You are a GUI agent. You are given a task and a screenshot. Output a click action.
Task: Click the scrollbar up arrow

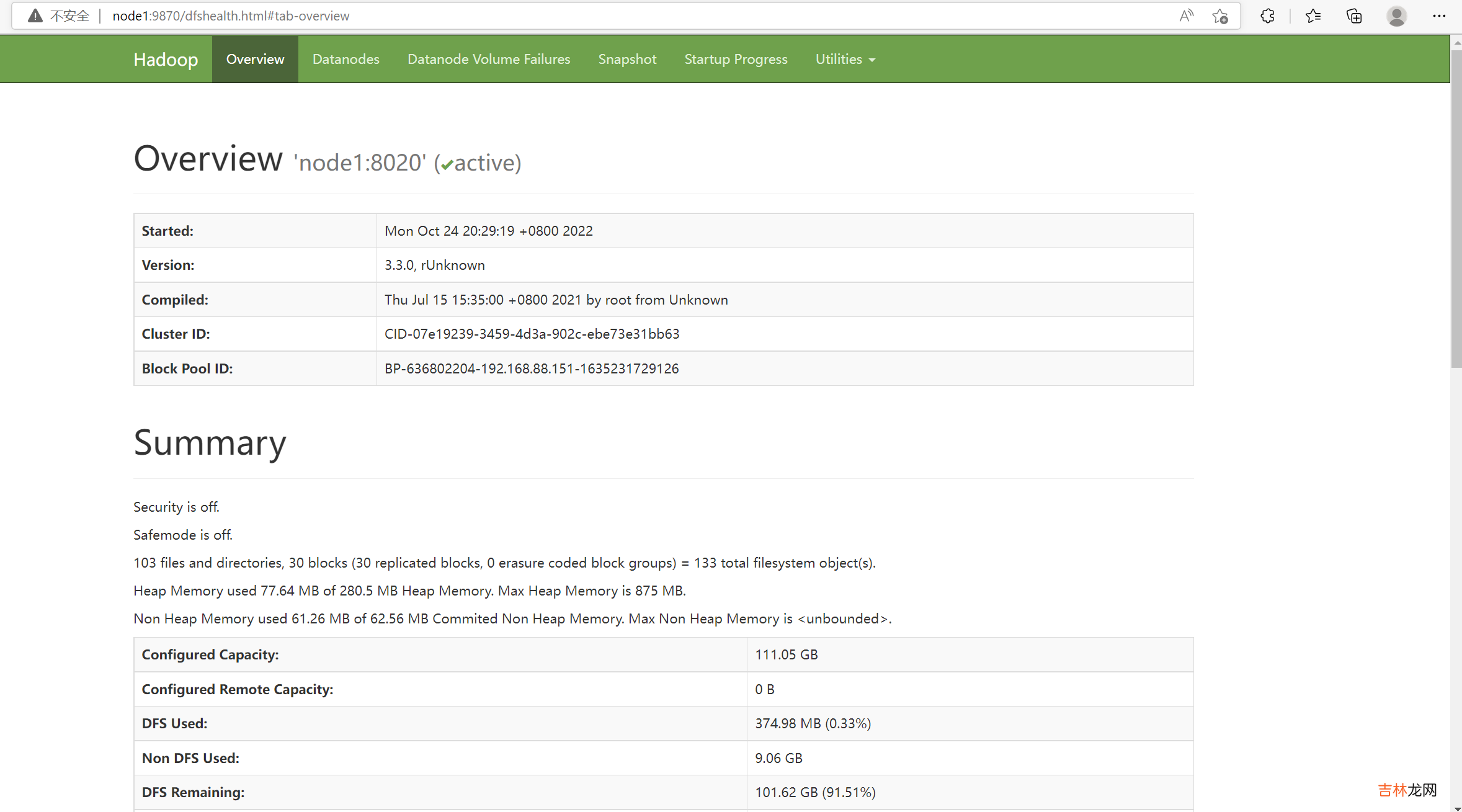(1456, 42)
